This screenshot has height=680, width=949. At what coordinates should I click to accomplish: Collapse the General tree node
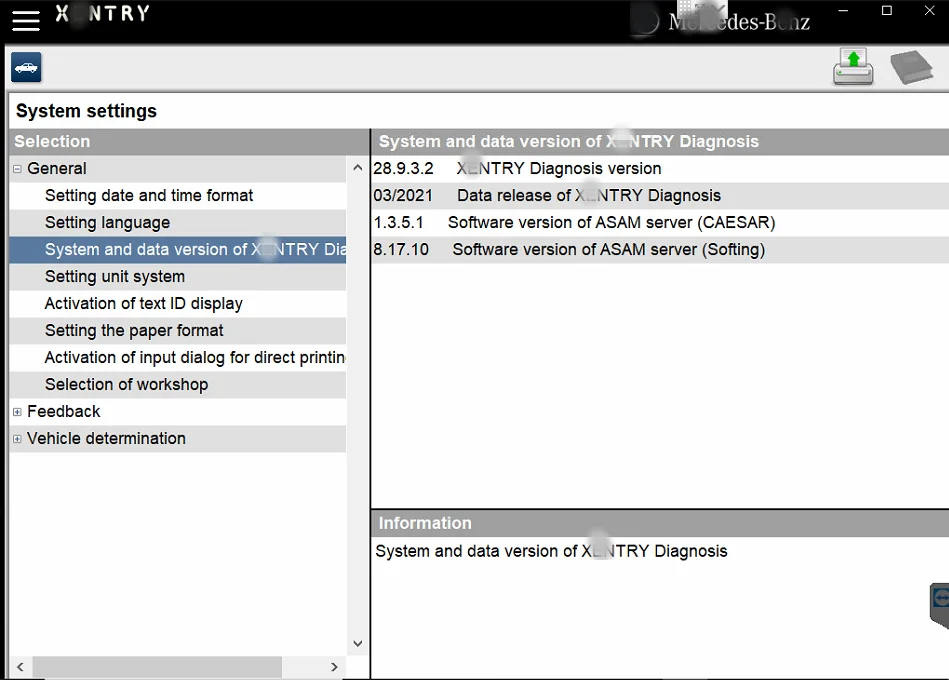(17, 169)
